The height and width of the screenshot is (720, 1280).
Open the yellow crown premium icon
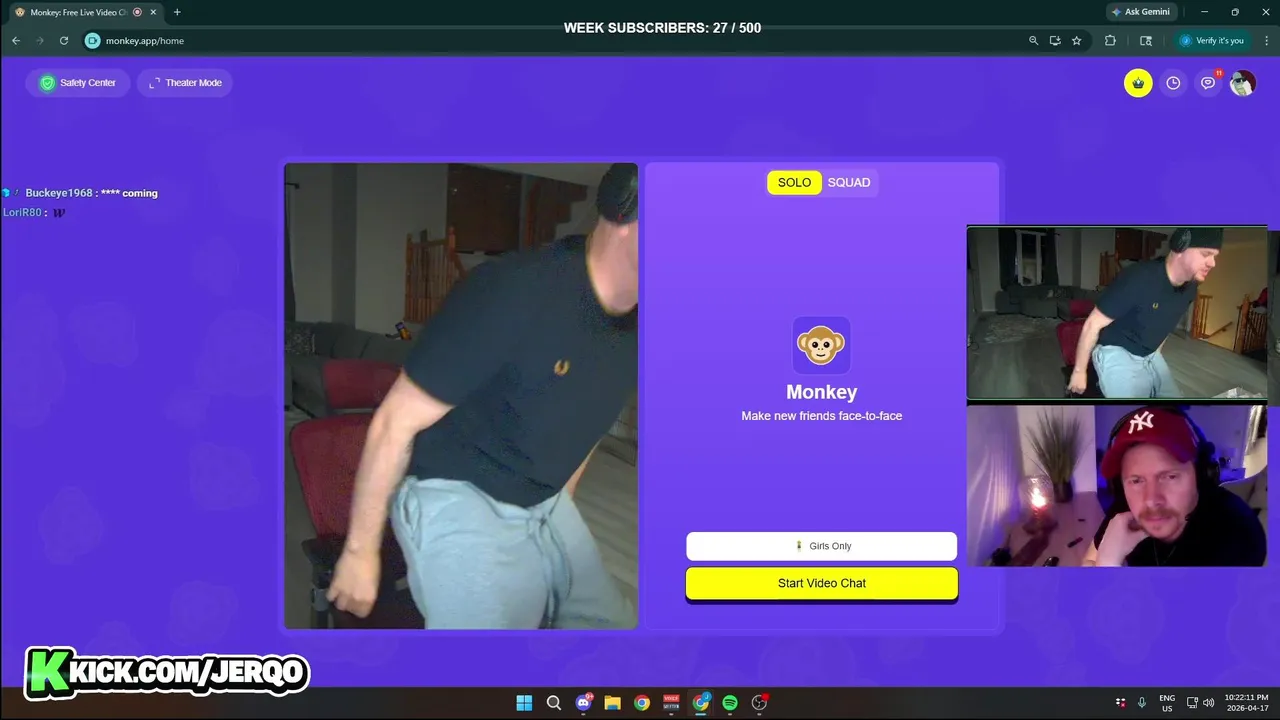click(1138, 83)
